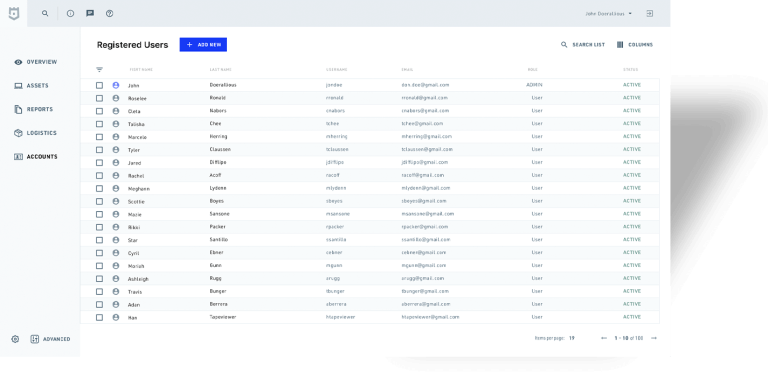Viewport: 768px width, 380px height.
Task: Check the Talisha Chee row checkbox
Action: click(99, 124)
